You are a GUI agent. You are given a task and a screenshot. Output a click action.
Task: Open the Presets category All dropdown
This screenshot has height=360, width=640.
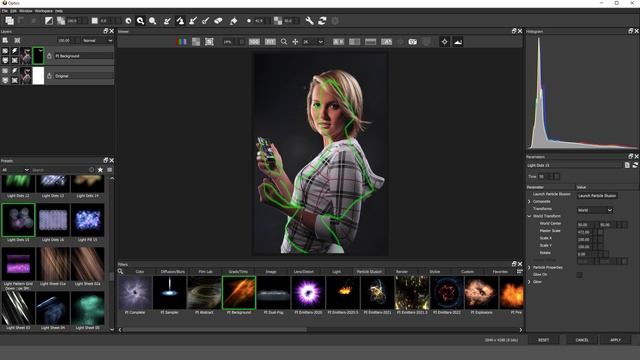[16, 170]
